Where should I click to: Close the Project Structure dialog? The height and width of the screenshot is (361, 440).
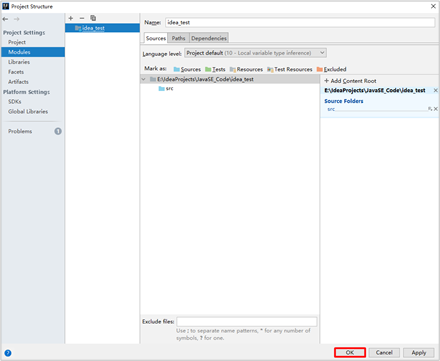coord(433,6)
